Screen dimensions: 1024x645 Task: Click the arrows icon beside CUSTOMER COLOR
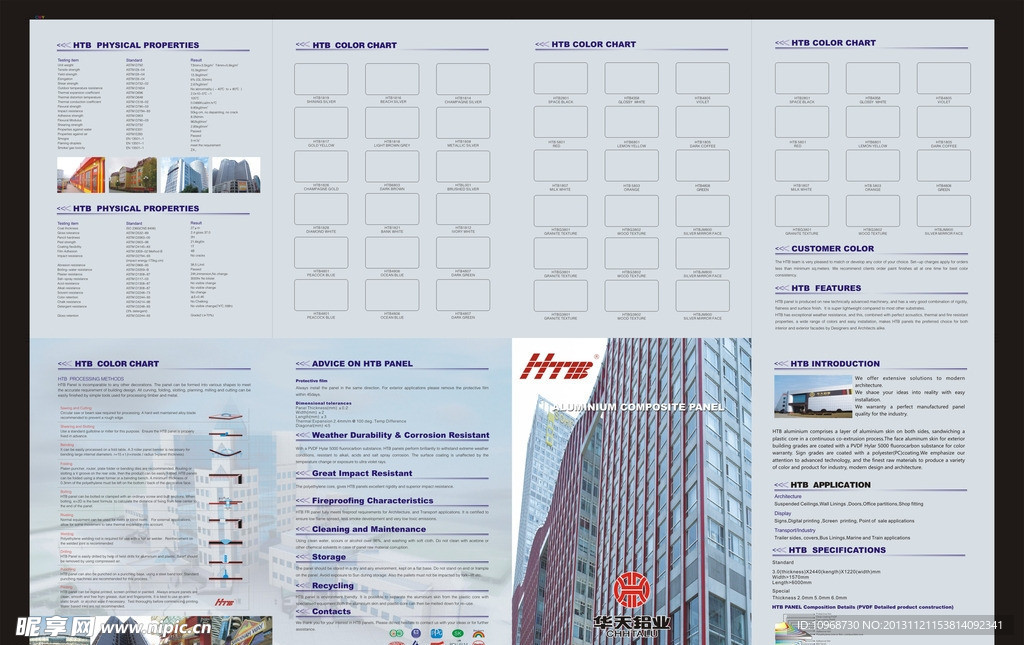[x=780, y=249]
